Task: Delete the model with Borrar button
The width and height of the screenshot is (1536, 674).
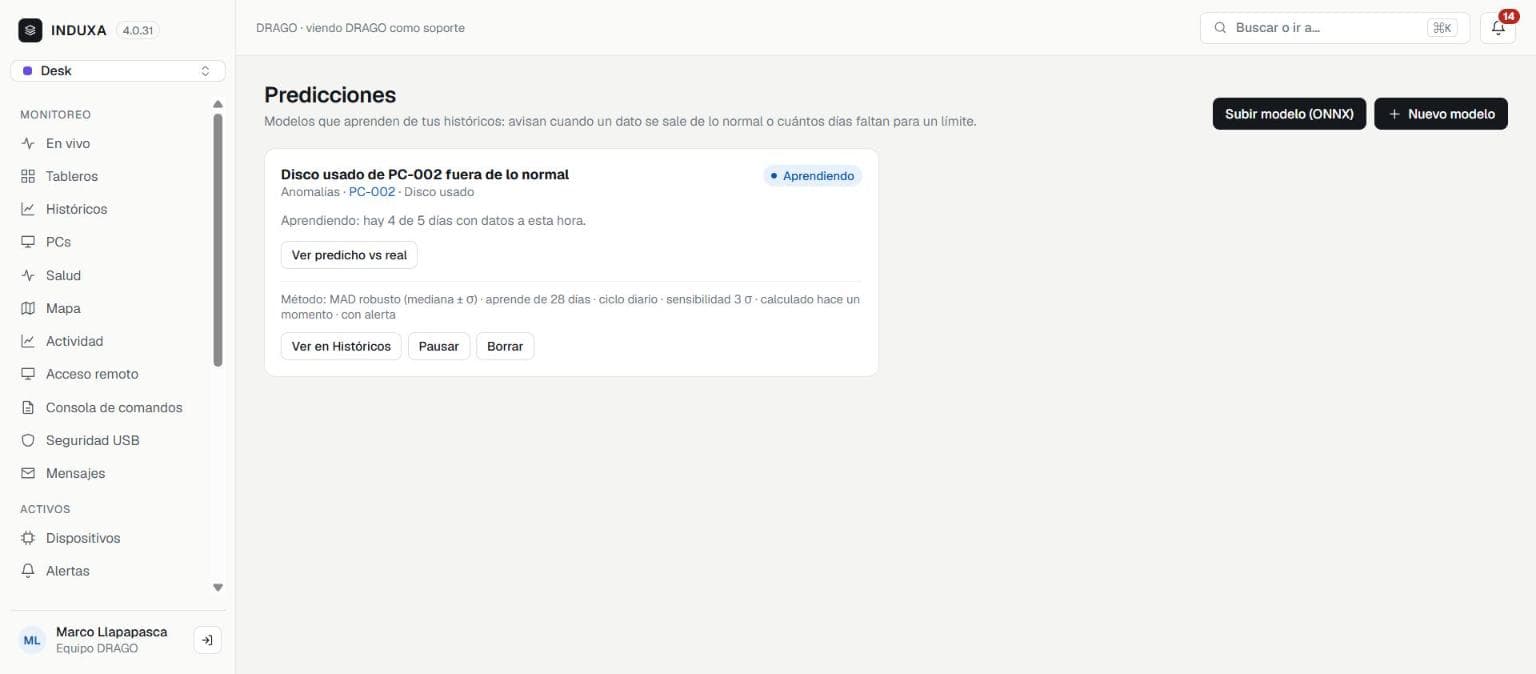Action: click(505, 346)
